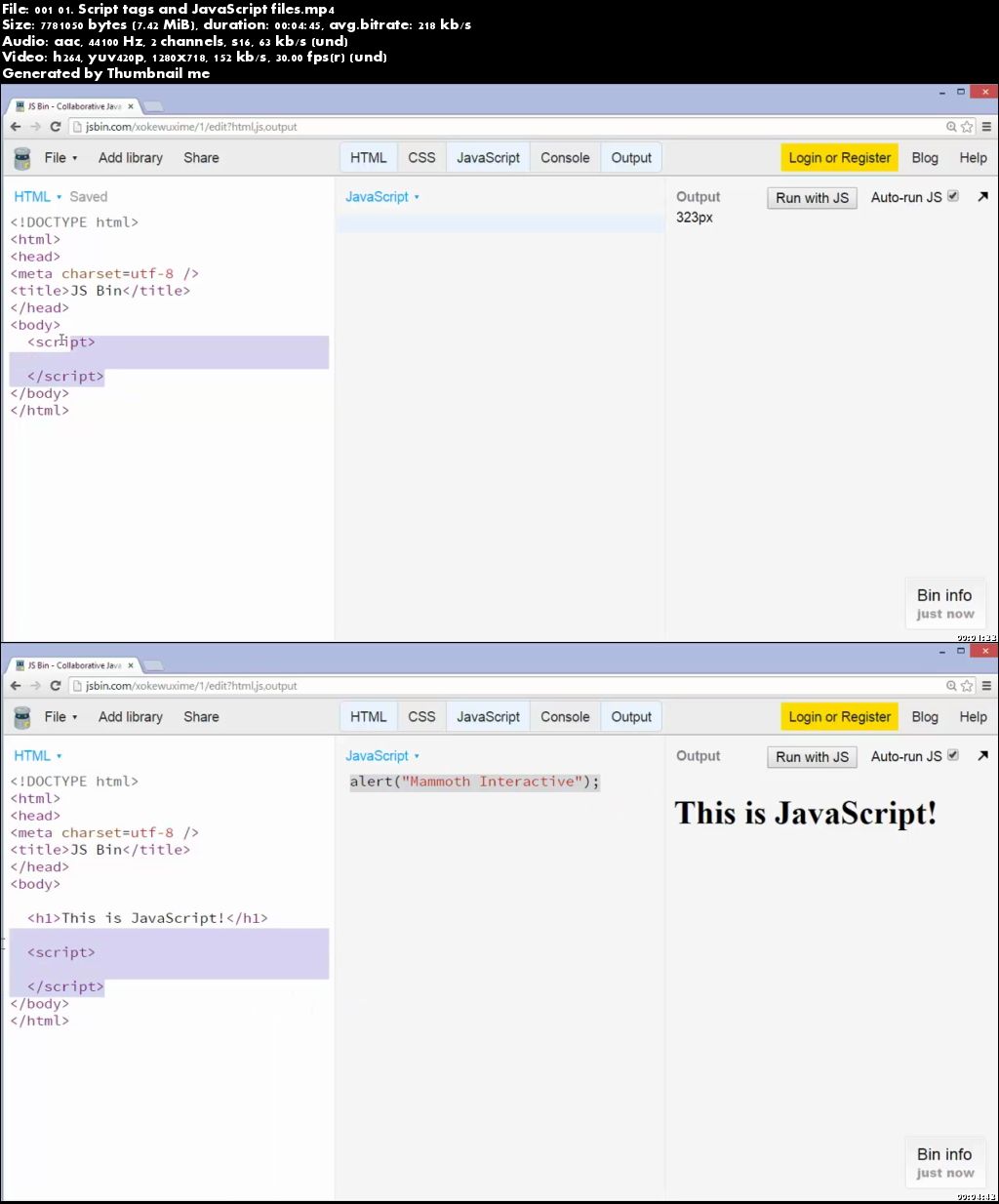
Task: Click the Bin info box in upper frame
Action: [x=944, y=604]
